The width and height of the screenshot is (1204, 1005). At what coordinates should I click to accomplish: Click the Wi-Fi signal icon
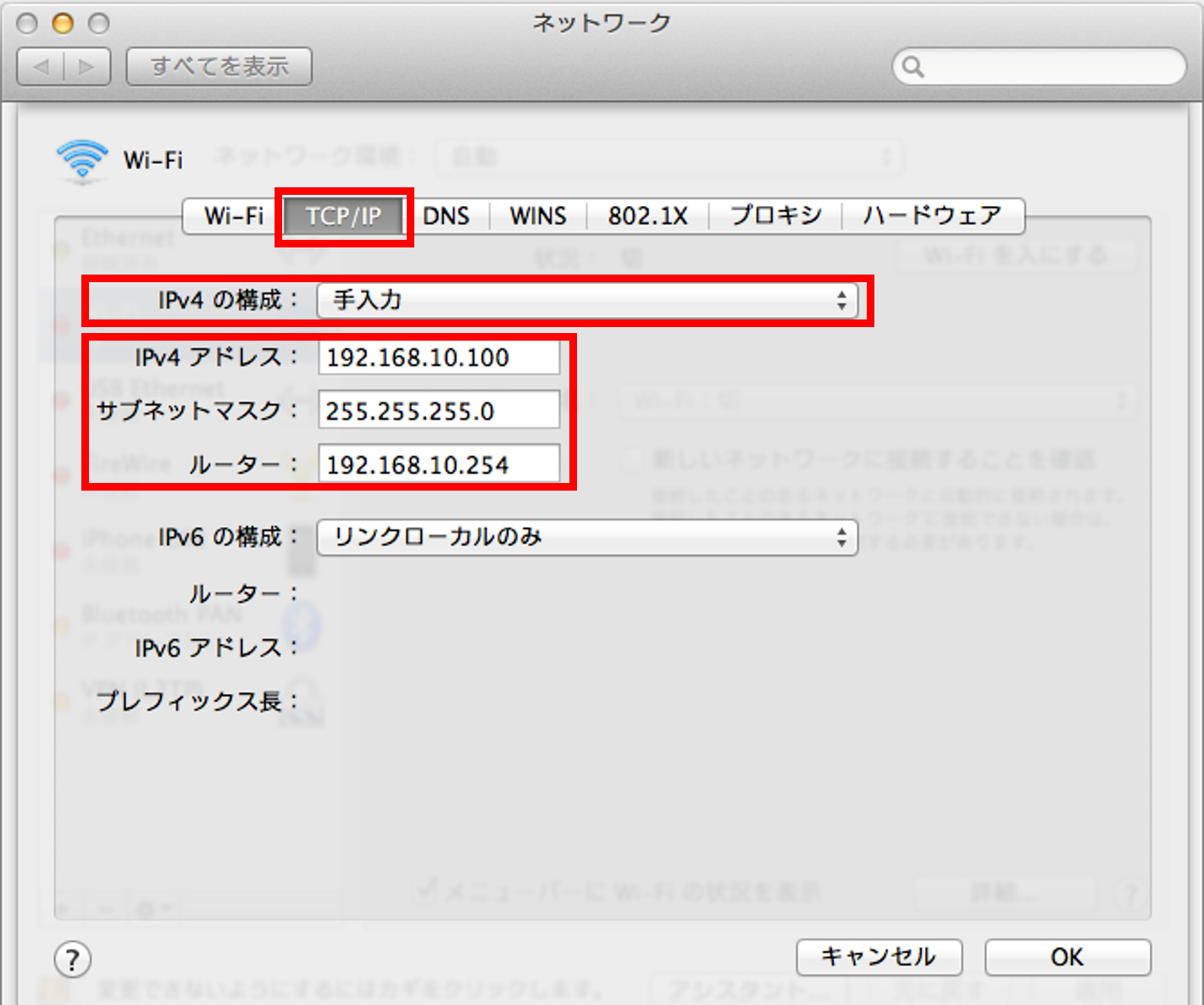click(x=82, y=159)
